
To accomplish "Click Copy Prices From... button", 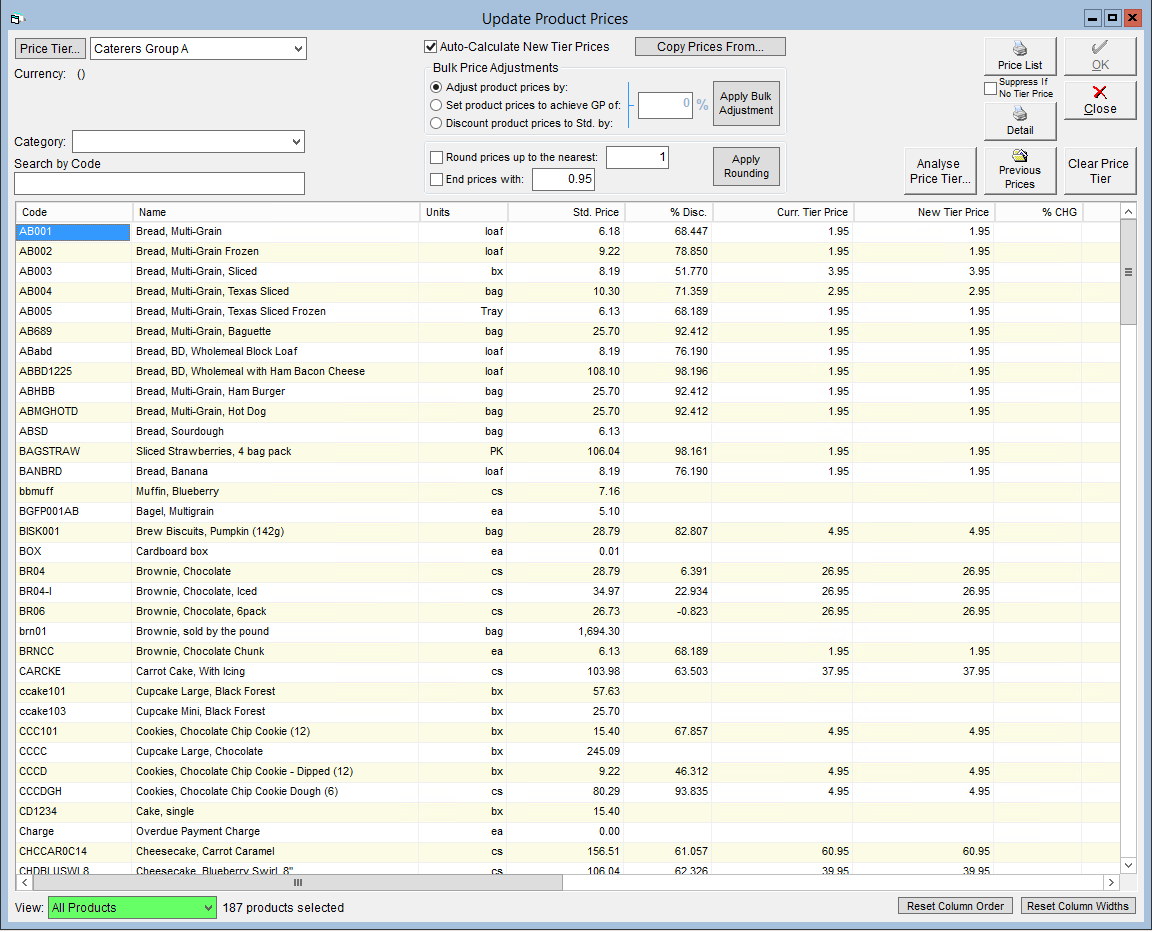I will pyautogui.click(x=710, y=47).
